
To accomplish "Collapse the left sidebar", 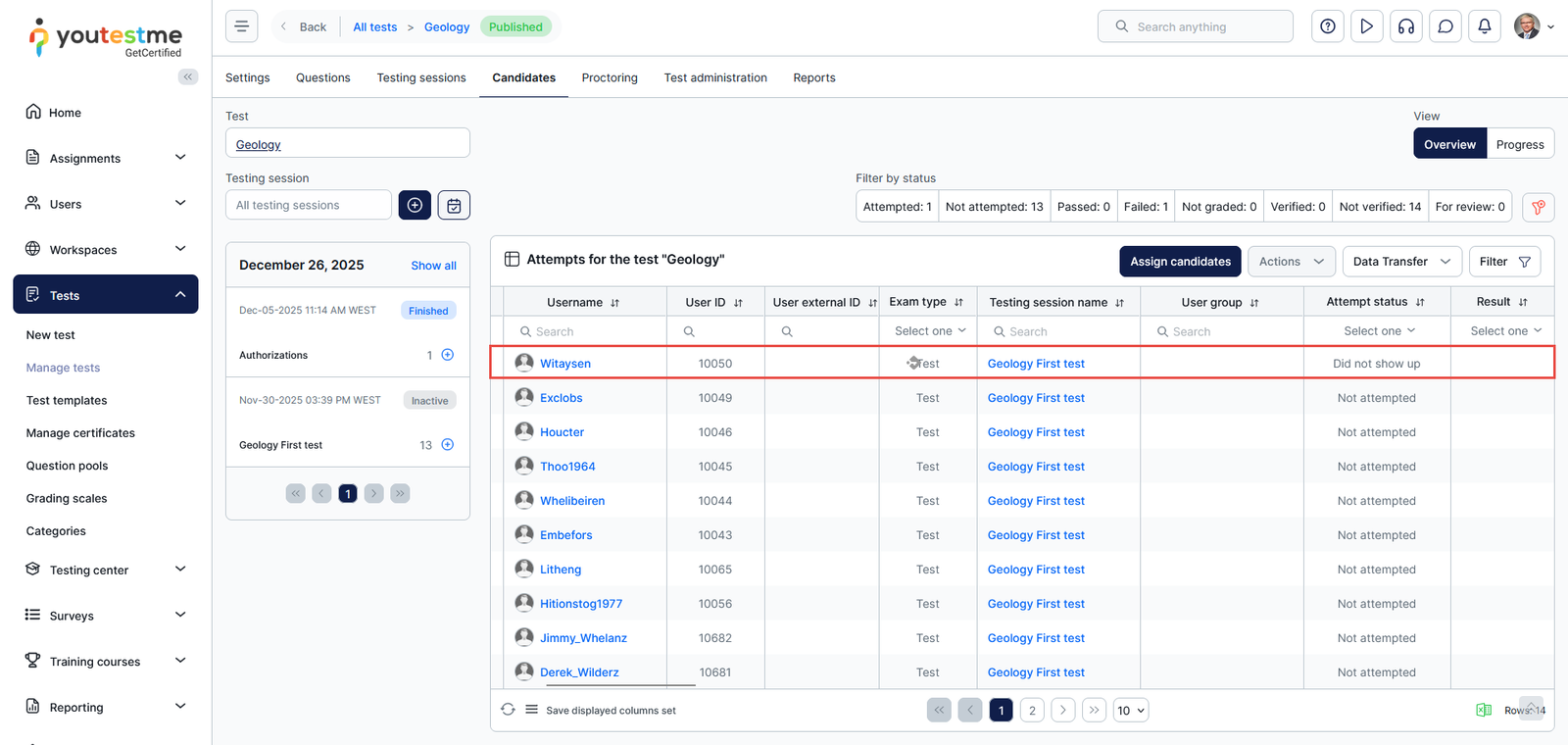I will 187,76.
